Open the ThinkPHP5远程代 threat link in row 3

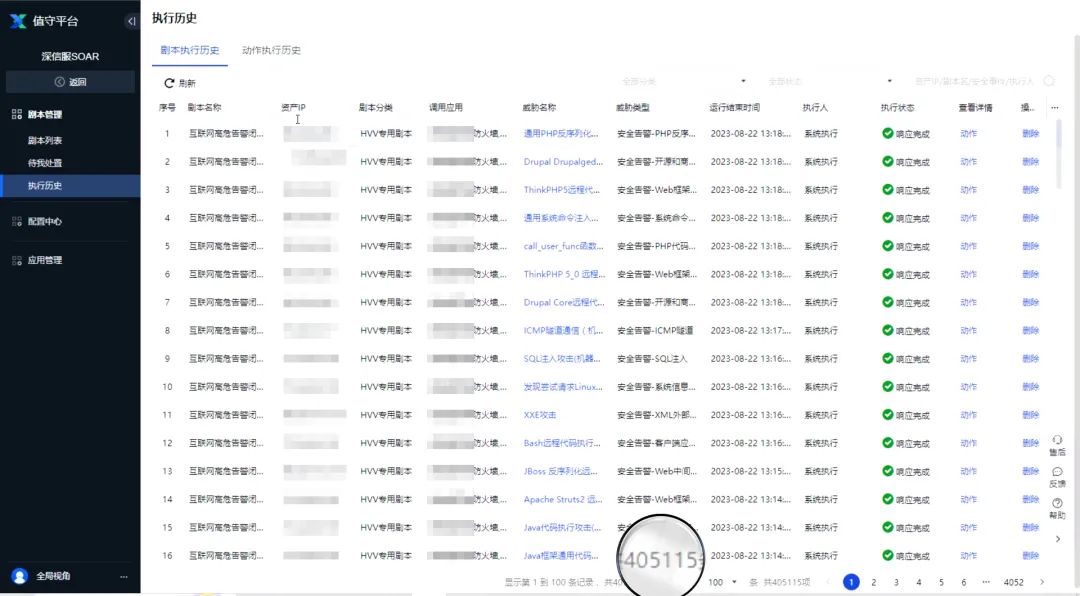coord(561,190)
